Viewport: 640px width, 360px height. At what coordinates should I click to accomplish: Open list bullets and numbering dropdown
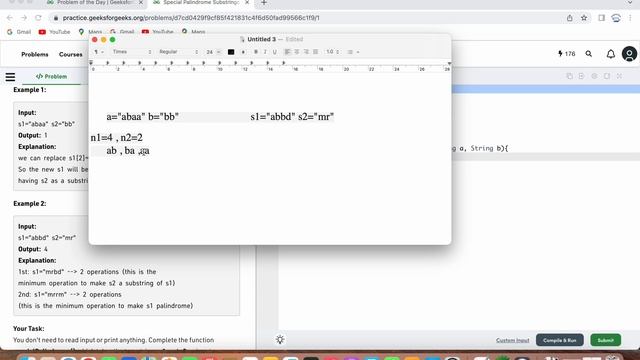point(353,52)
